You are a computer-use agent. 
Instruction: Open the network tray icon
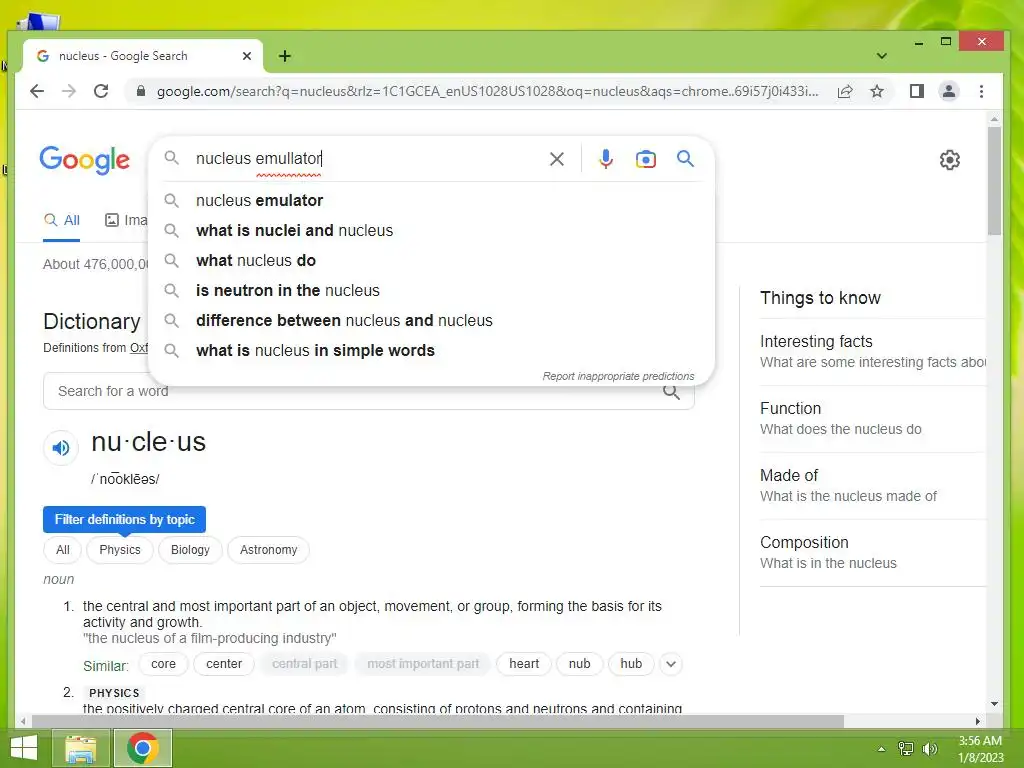(x=906, y=749)
